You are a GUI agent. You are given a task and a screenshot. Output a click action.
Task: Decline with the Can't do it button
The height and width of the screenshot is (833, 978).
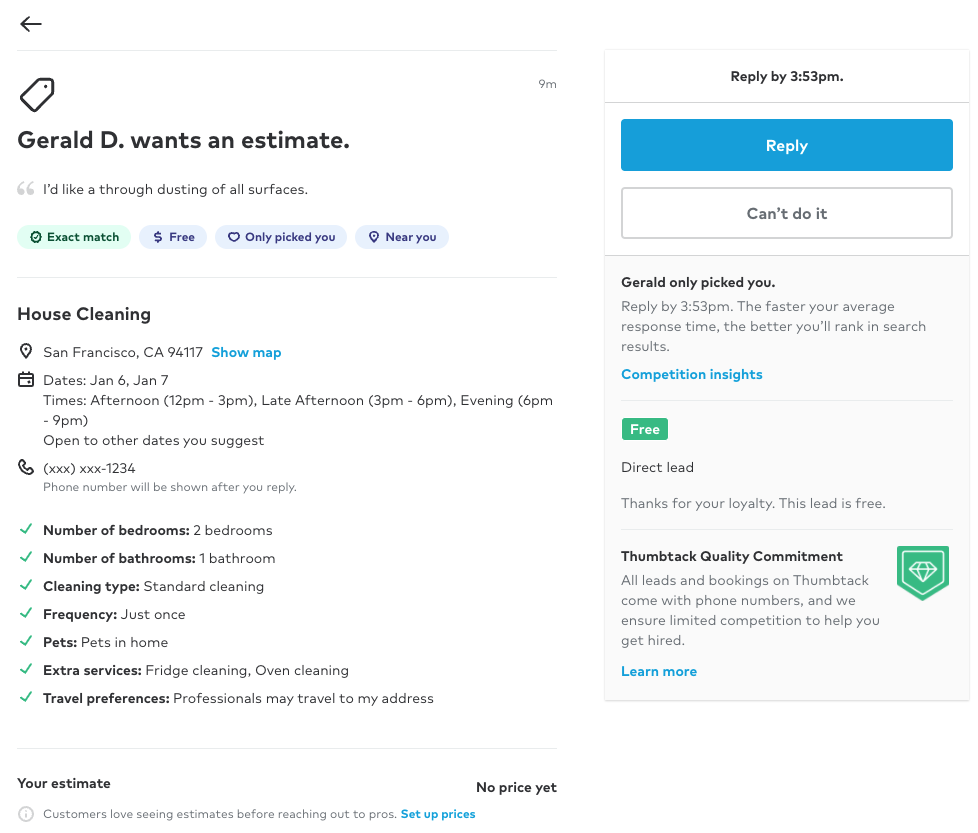pos(786,213)
